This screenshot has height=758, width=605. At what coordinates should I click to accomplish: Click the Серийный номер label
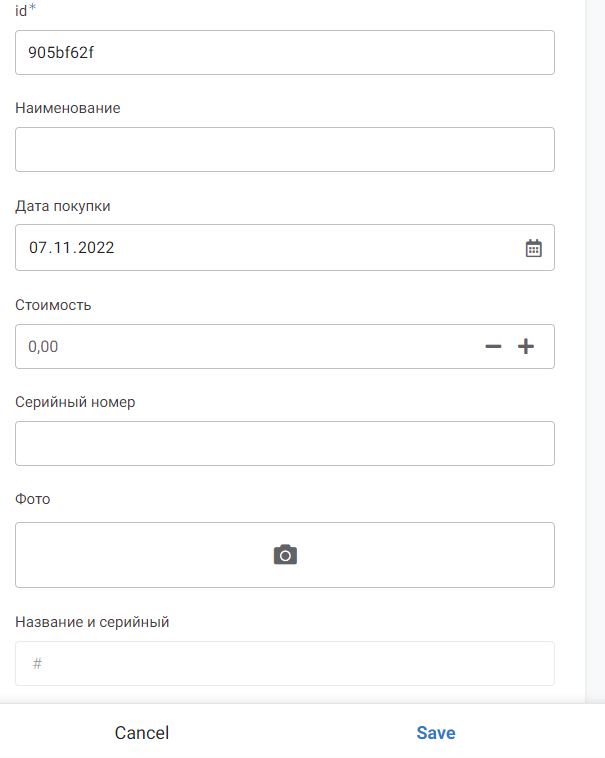(x=75, y=402)
